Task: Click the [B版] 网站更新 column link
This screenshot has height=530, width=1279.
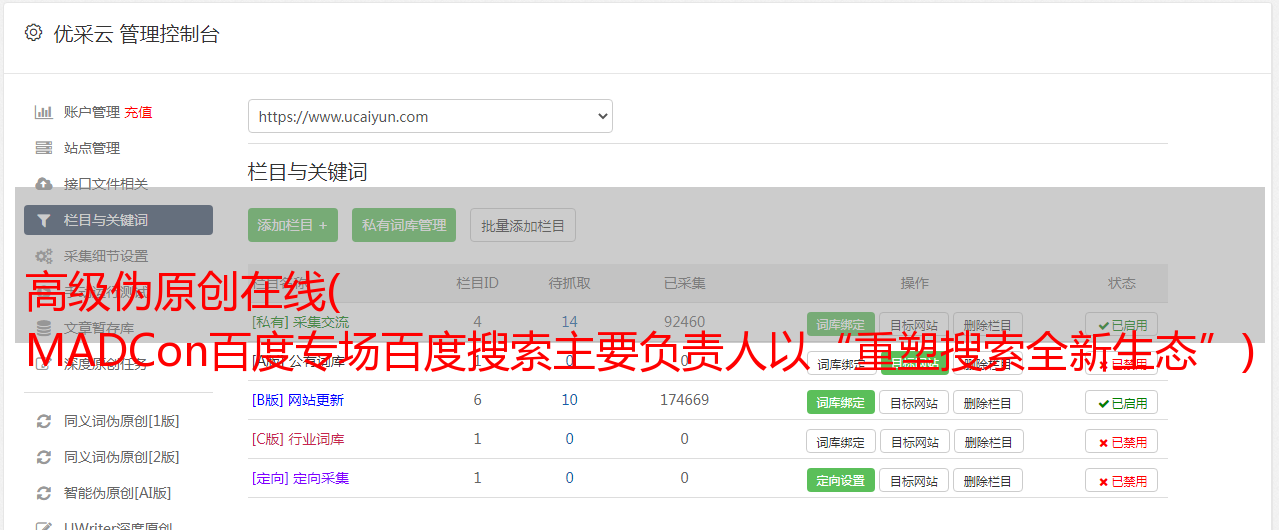Action: pyautogui.click(x=298, y=400)
